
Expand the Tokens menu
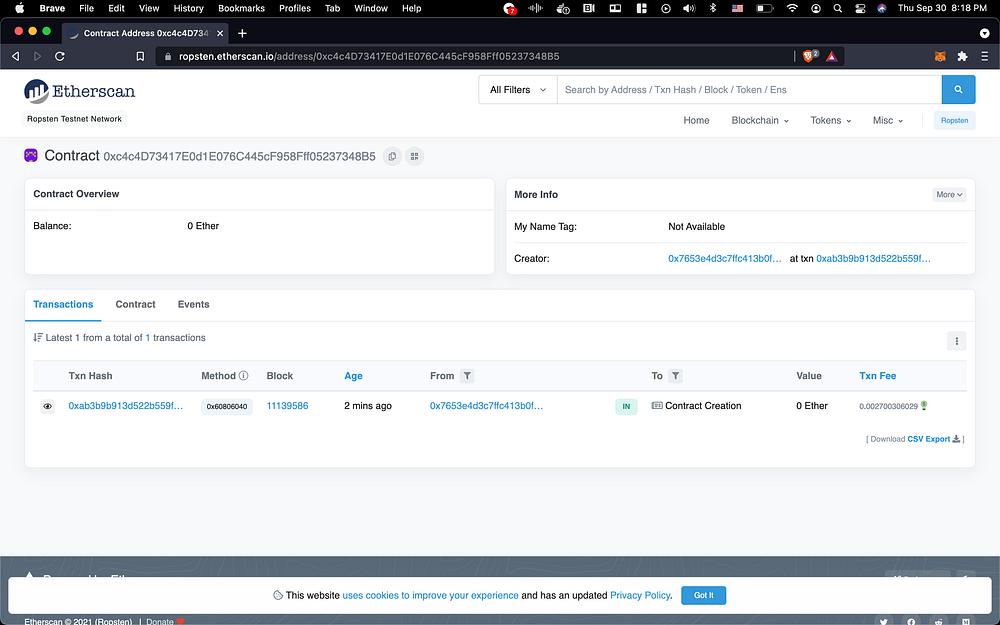pos(830,120)
